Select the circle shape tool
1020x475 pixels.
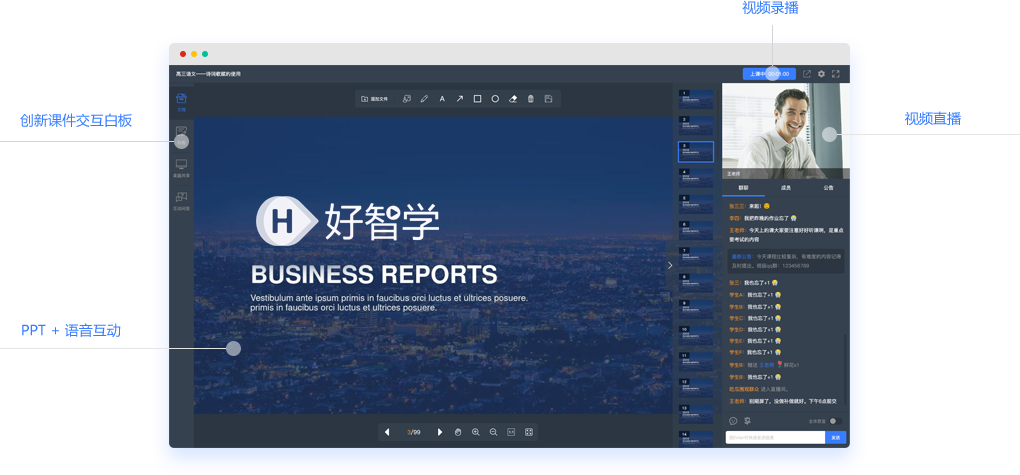pyautogui.click(x=495, y=99)
